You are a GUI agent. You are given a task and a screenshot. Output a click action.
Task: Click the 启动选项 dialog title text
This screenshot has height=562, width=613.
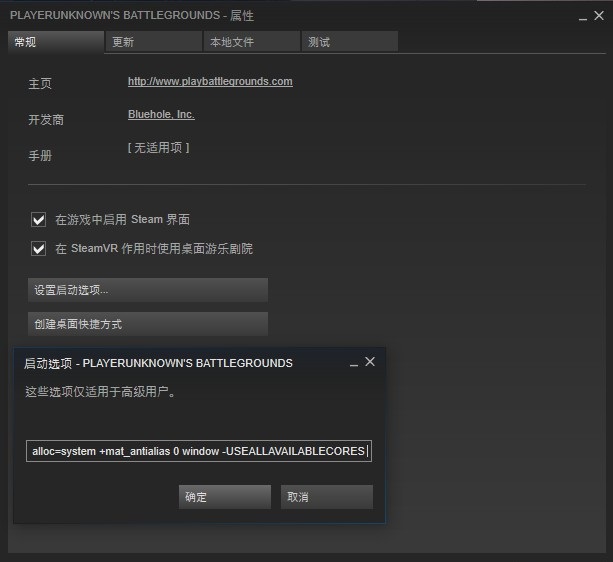pyautogui.click(x=158, y=363)
